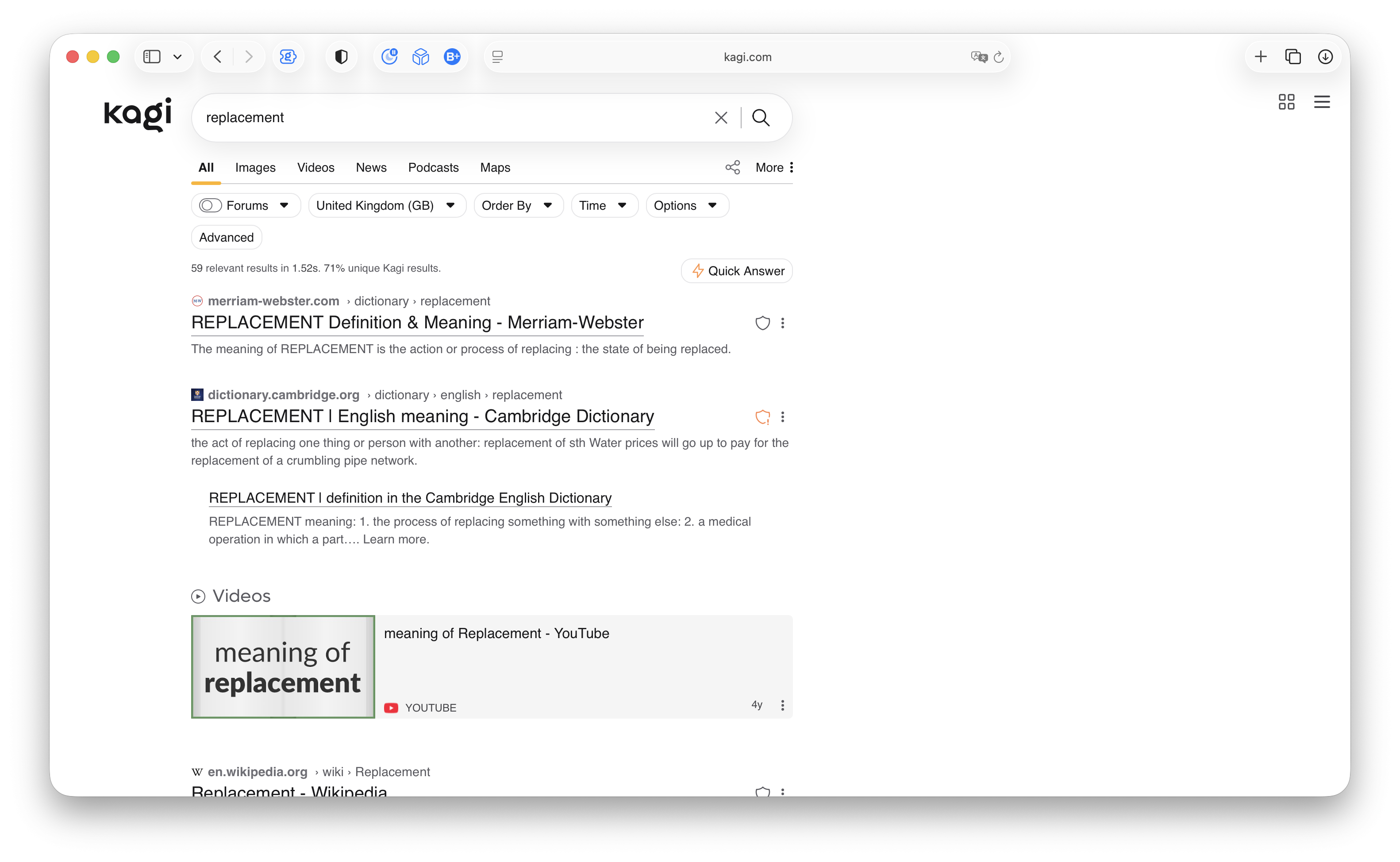The image size is (1400, 862).
Task: Click the Advanced search button
Action: 226,237
